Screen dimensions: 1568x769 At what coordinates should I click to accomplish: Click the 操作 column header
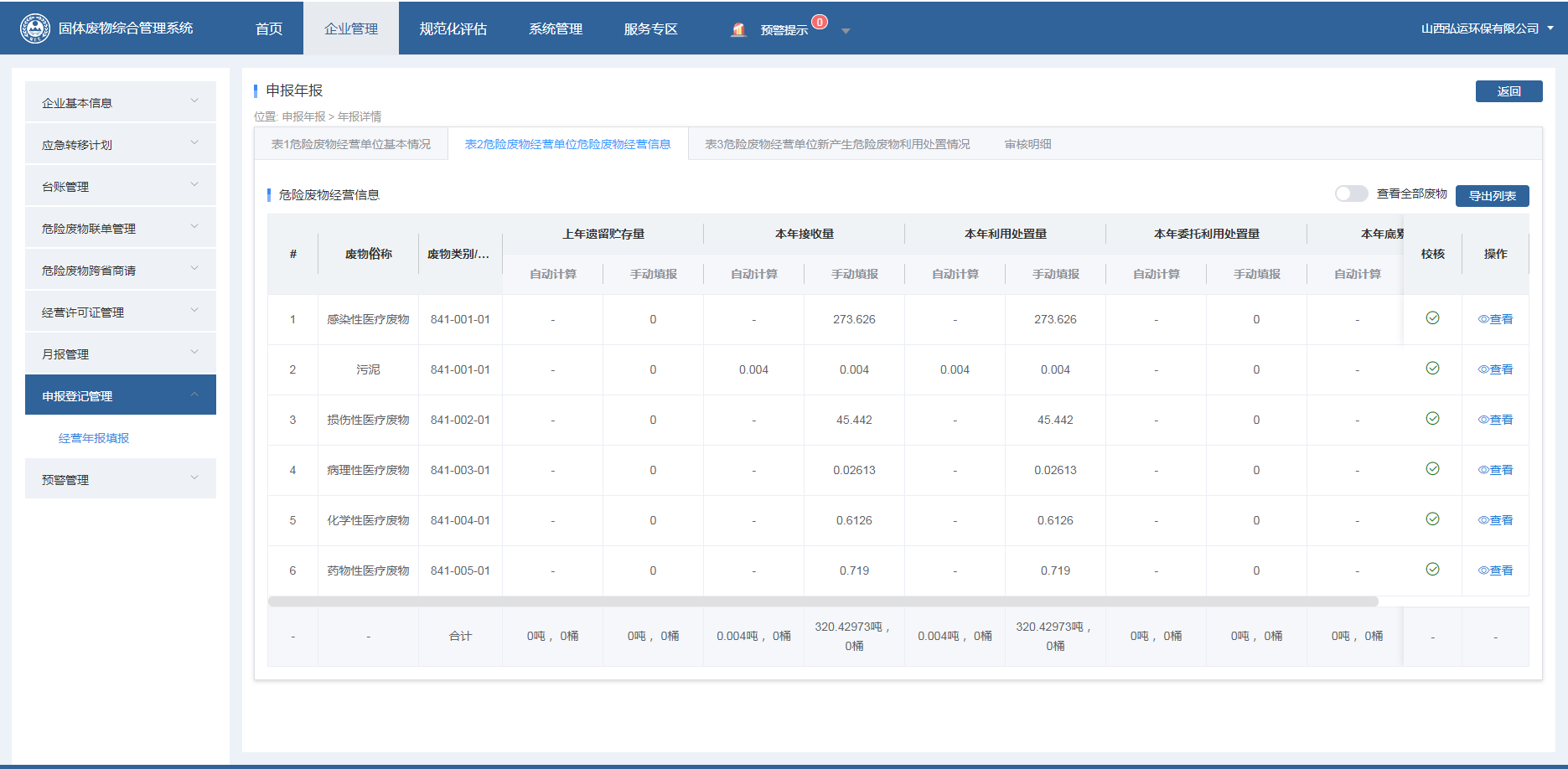click(1496, 254)
